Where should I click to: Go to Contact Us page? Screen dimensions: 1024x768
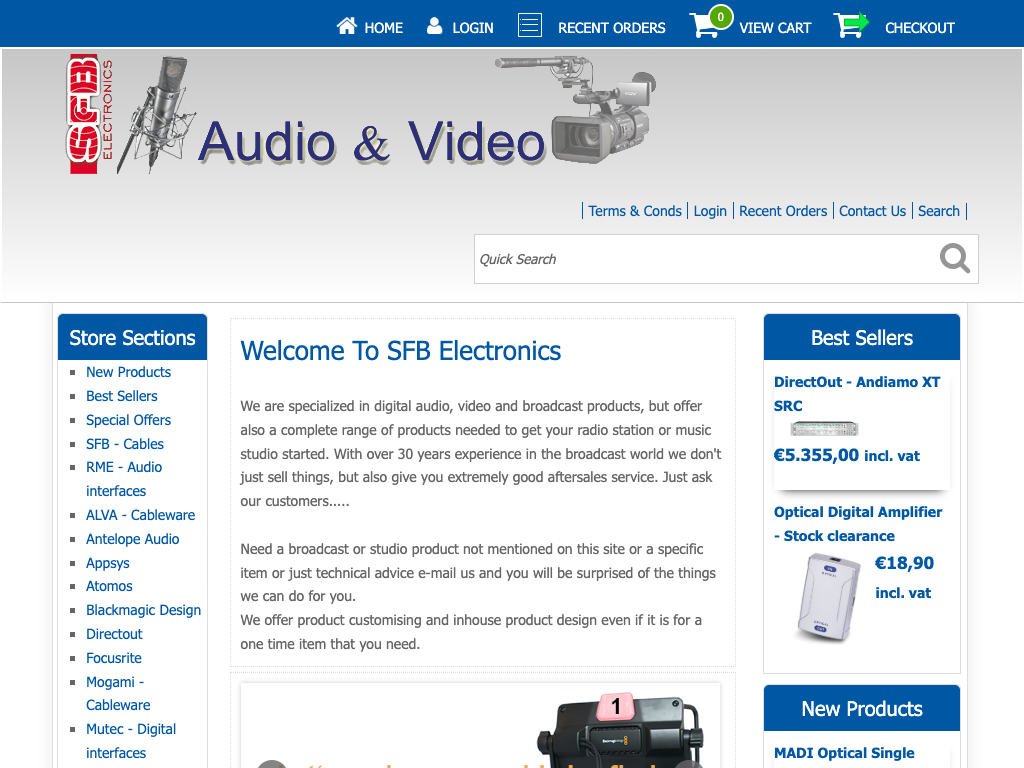click(872, 211)
